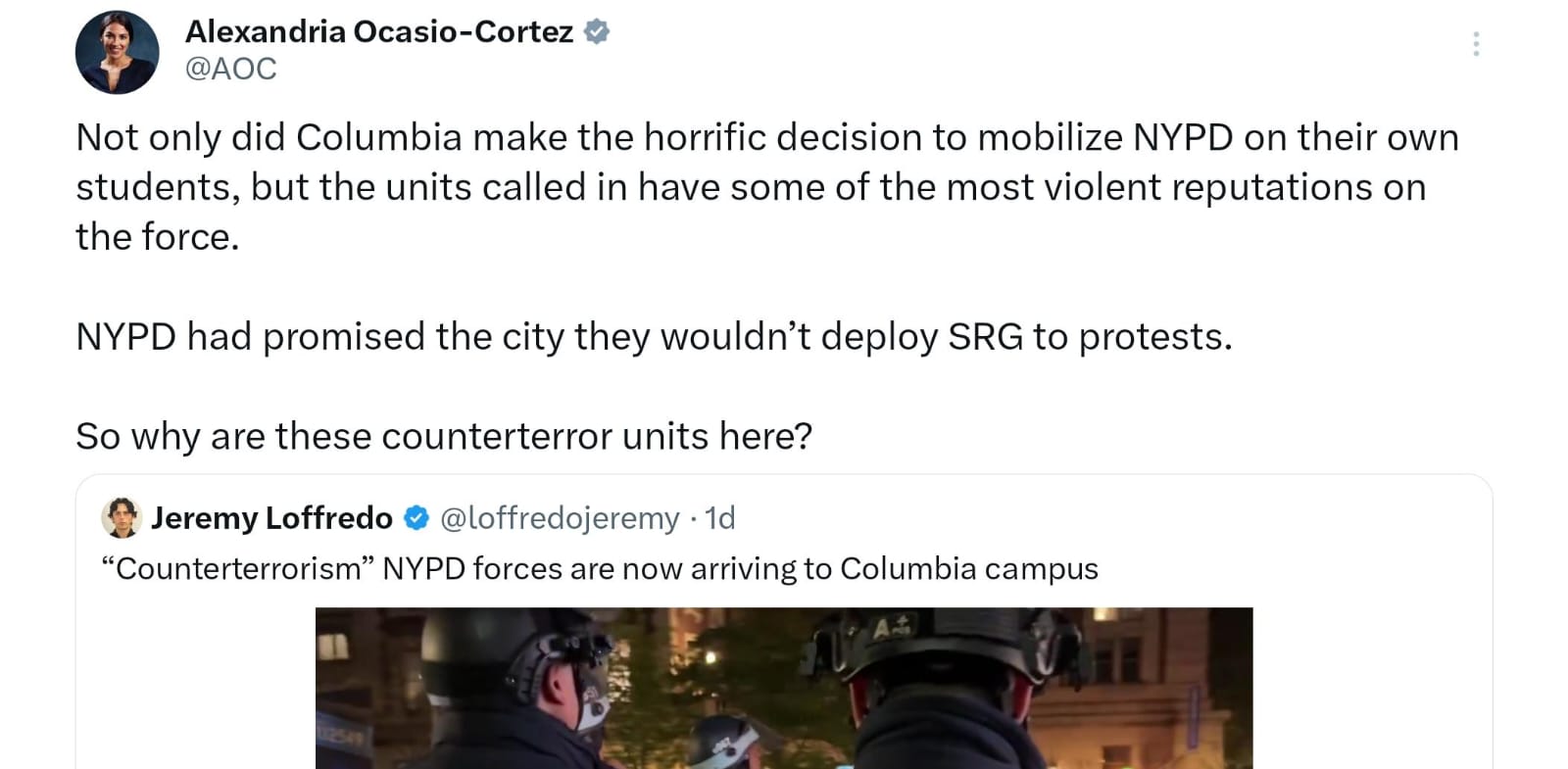Screen dimensions: 1568x769
Task: Click the line "So why are these counterterror units here?"
Action: click(x=444, y=436)
